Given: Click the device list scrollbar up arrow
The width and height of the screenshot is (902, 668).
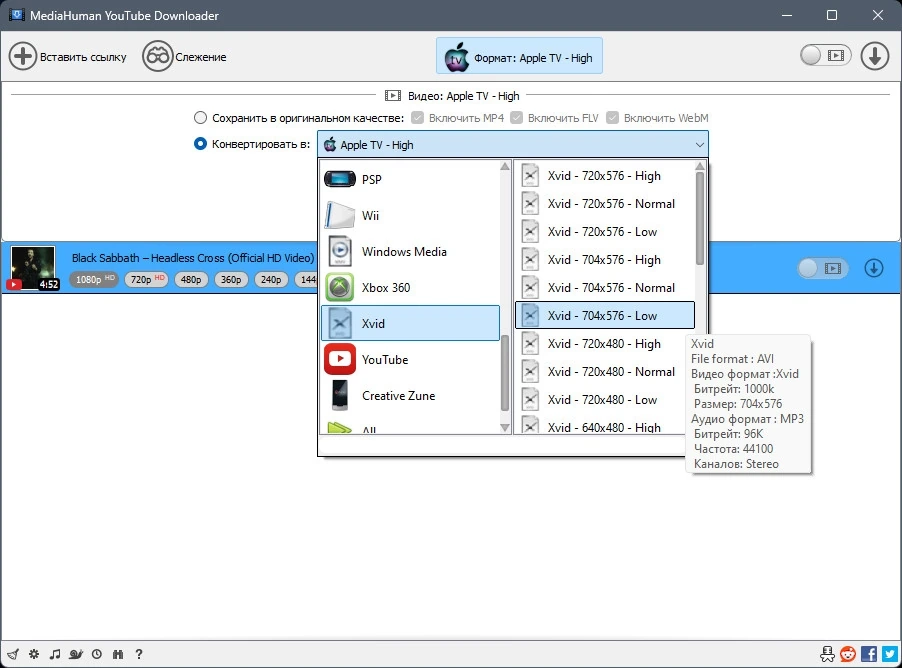Looking at the screenshot, I should point(505,166).
